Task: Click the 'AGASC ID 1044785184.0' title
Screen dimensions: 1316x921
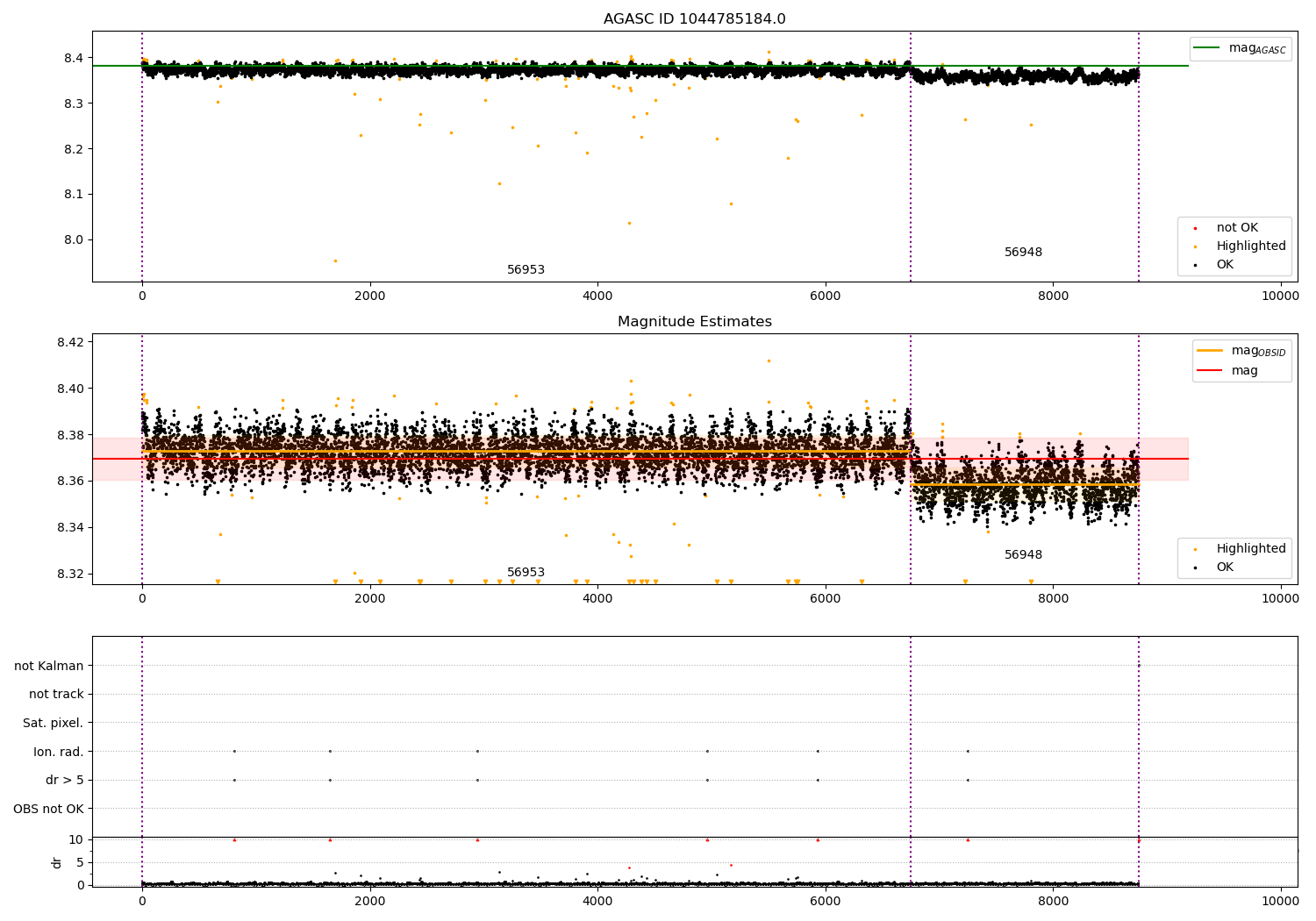Action: click(694, 19)
